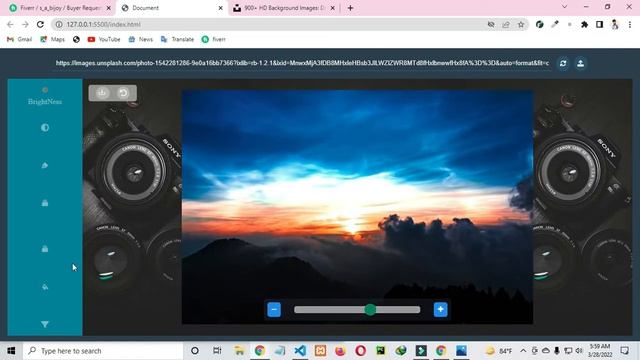The height and width of the screenshot is (360, 640).
Task: Close the HD Background Images tab
Action: 333,8
